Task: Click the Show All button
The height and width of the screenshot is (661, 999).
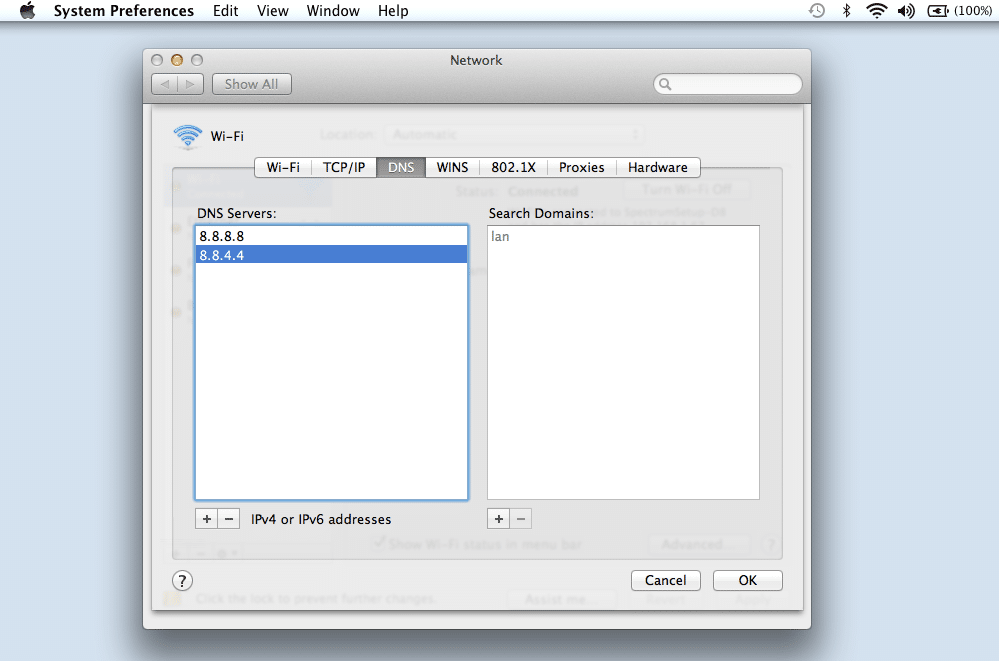Action: click(x=251, y=84)
